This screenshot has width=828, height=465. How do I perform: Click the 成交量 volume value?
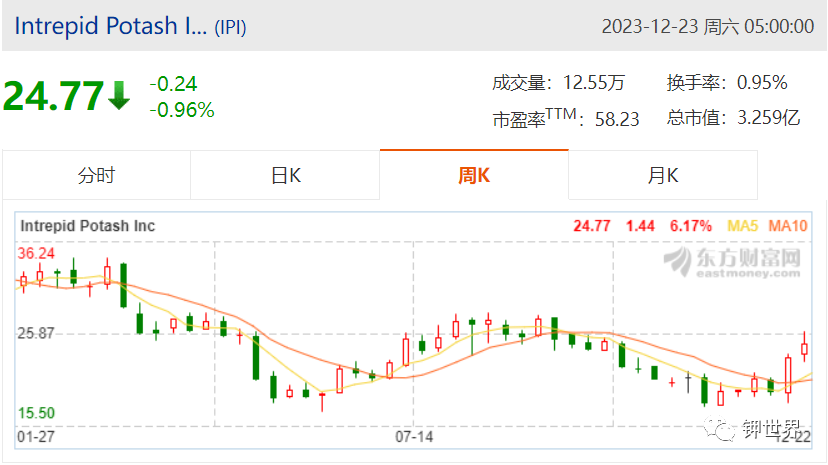point(594,83)
